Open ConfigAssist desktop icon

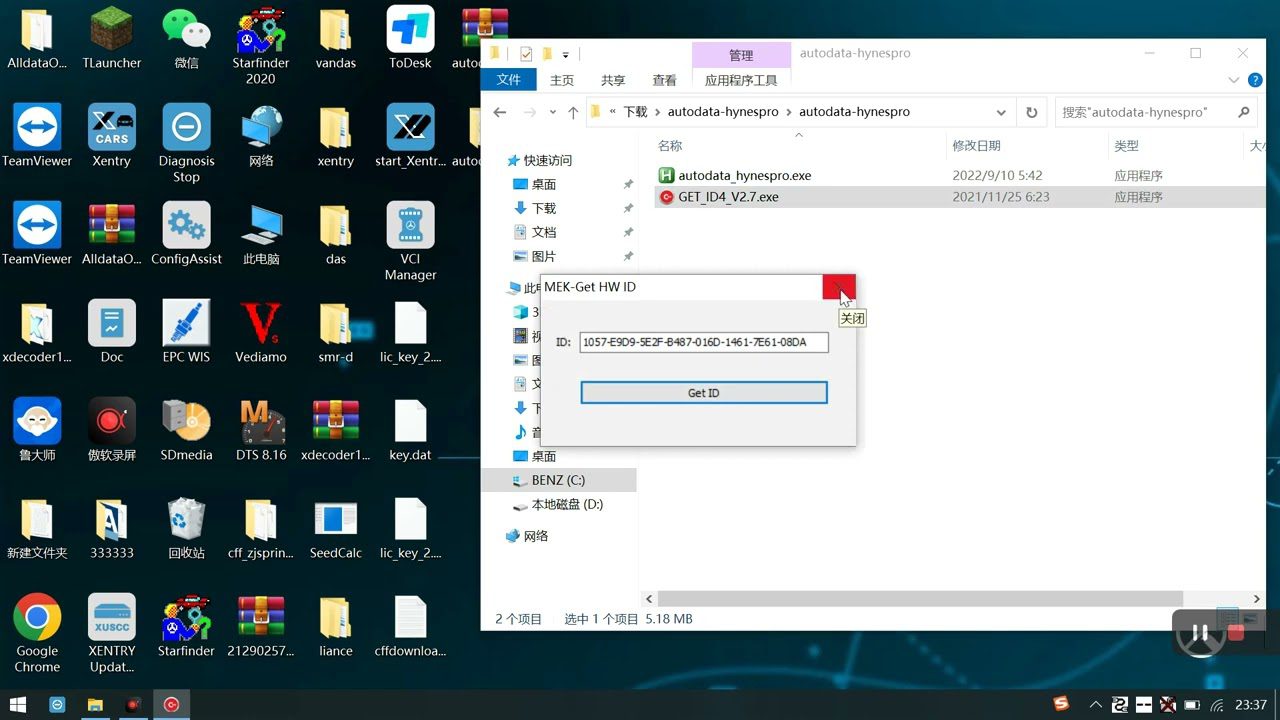click(186, 234)
